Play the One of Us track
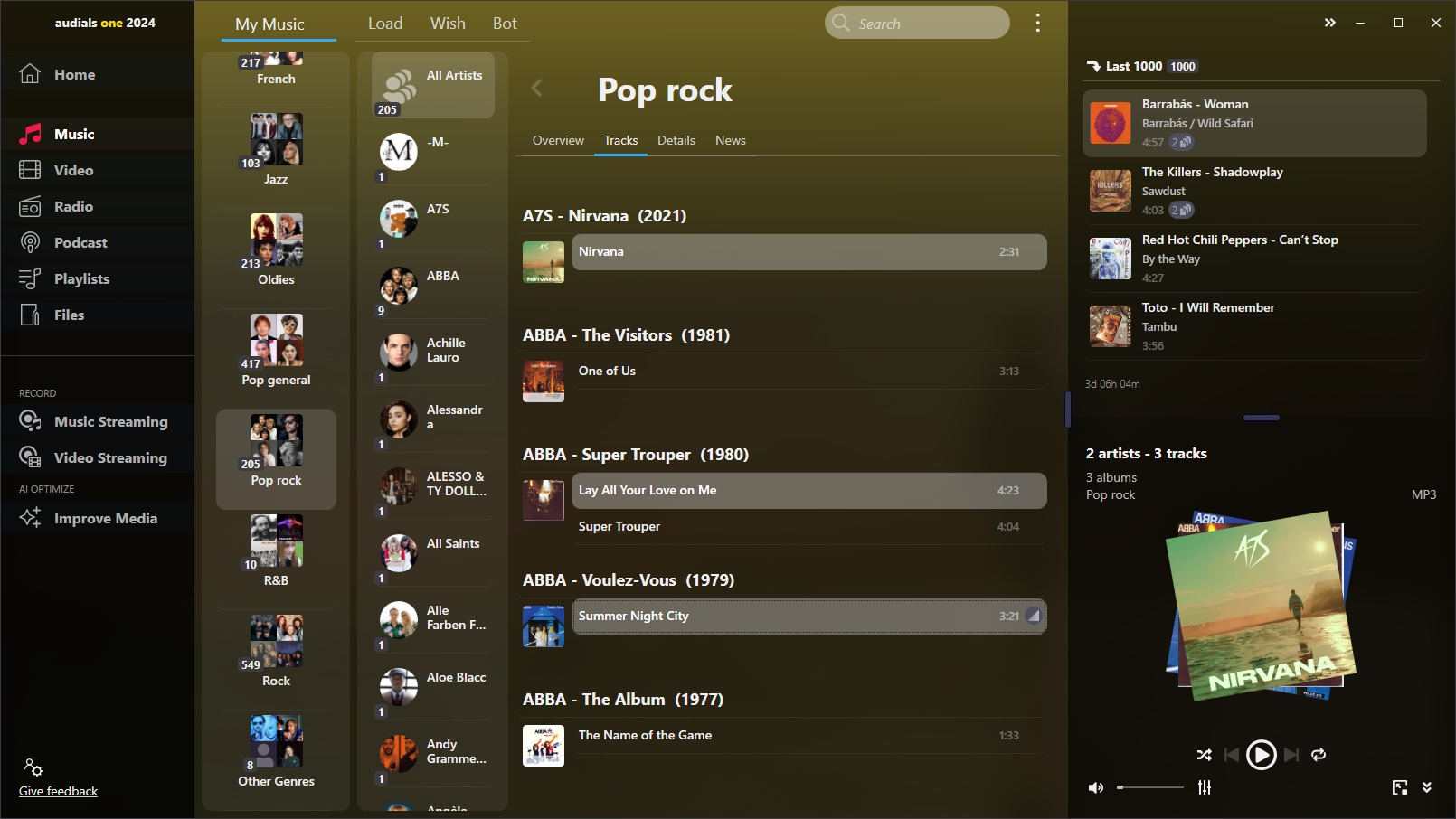The width and height of the screenshot is (1456, 819). coord(808,372)
